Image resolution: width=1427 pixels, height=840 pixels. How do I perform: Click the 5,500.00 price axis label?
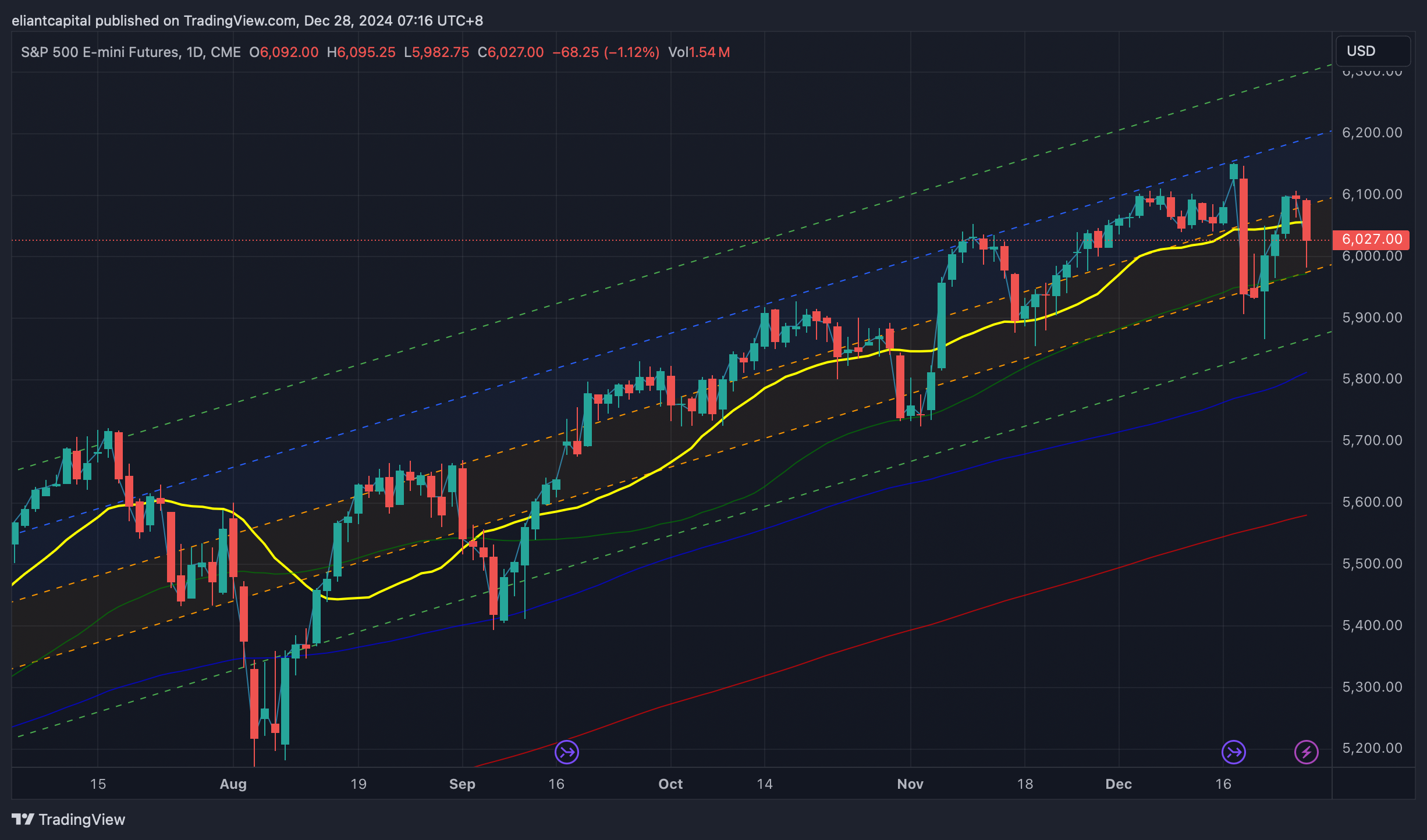1372,564
